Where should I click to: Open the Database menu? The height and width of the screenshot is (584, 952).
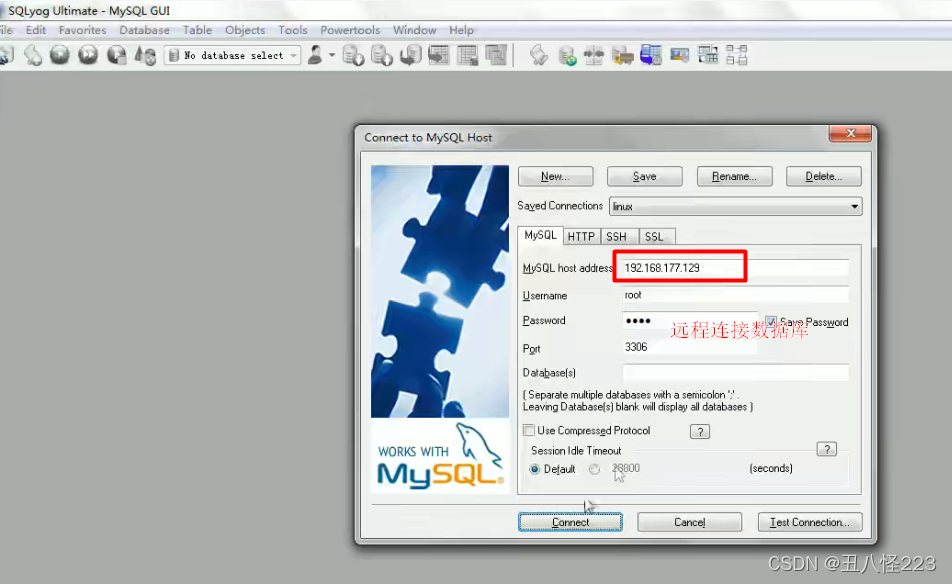[x=144, y=30]
